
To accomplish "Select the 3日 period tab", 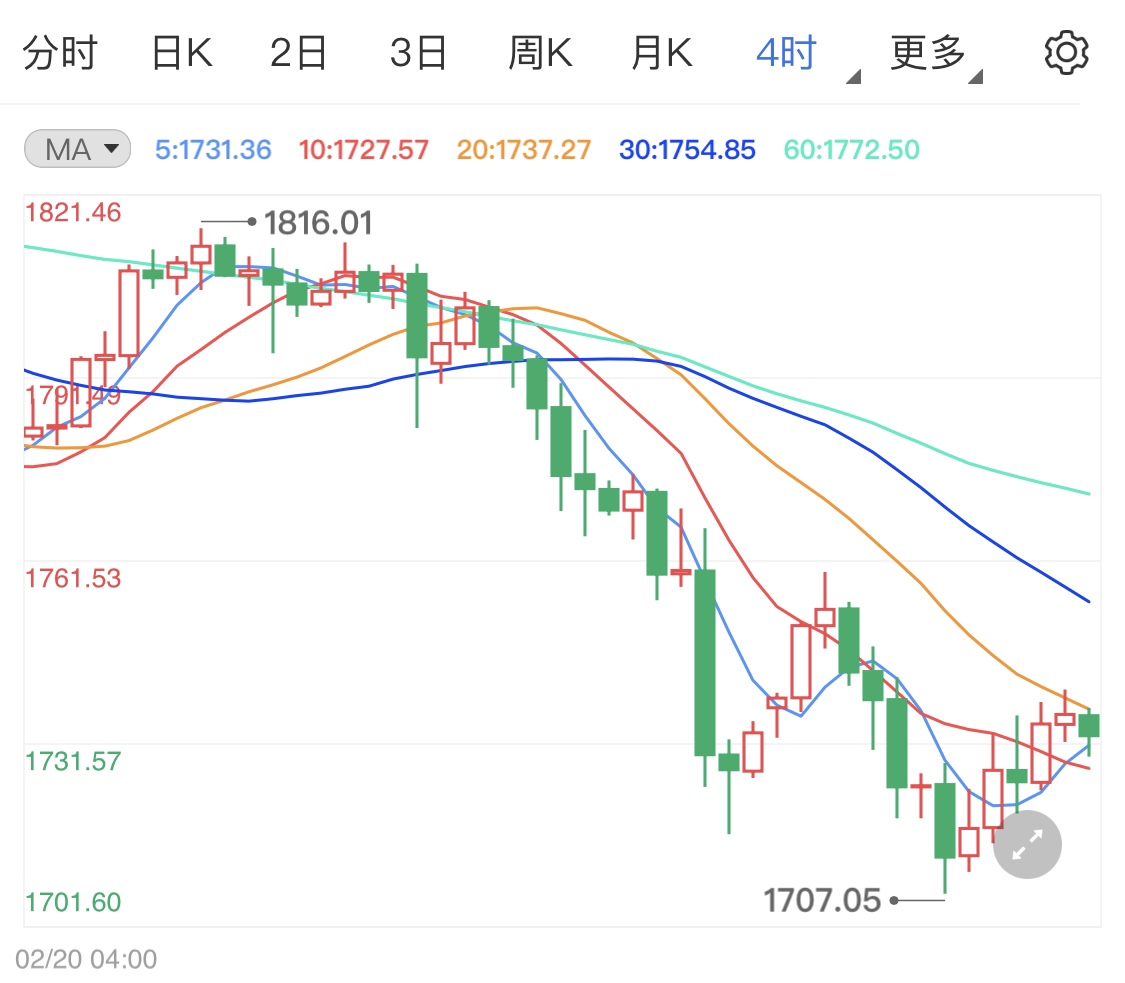I will 418,53.
